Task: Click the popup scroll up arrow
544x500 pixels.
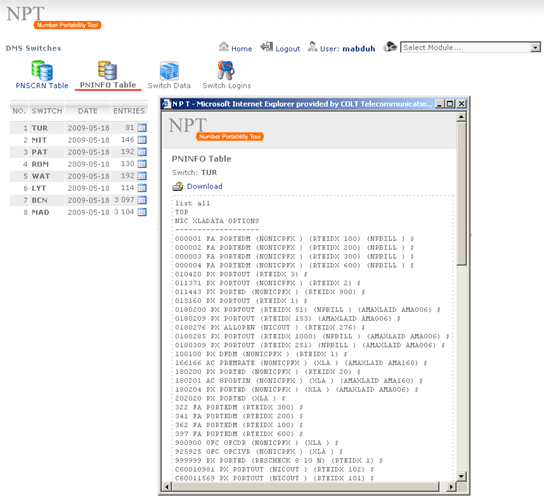Action: pyautogui.click(x=461, y=117)
